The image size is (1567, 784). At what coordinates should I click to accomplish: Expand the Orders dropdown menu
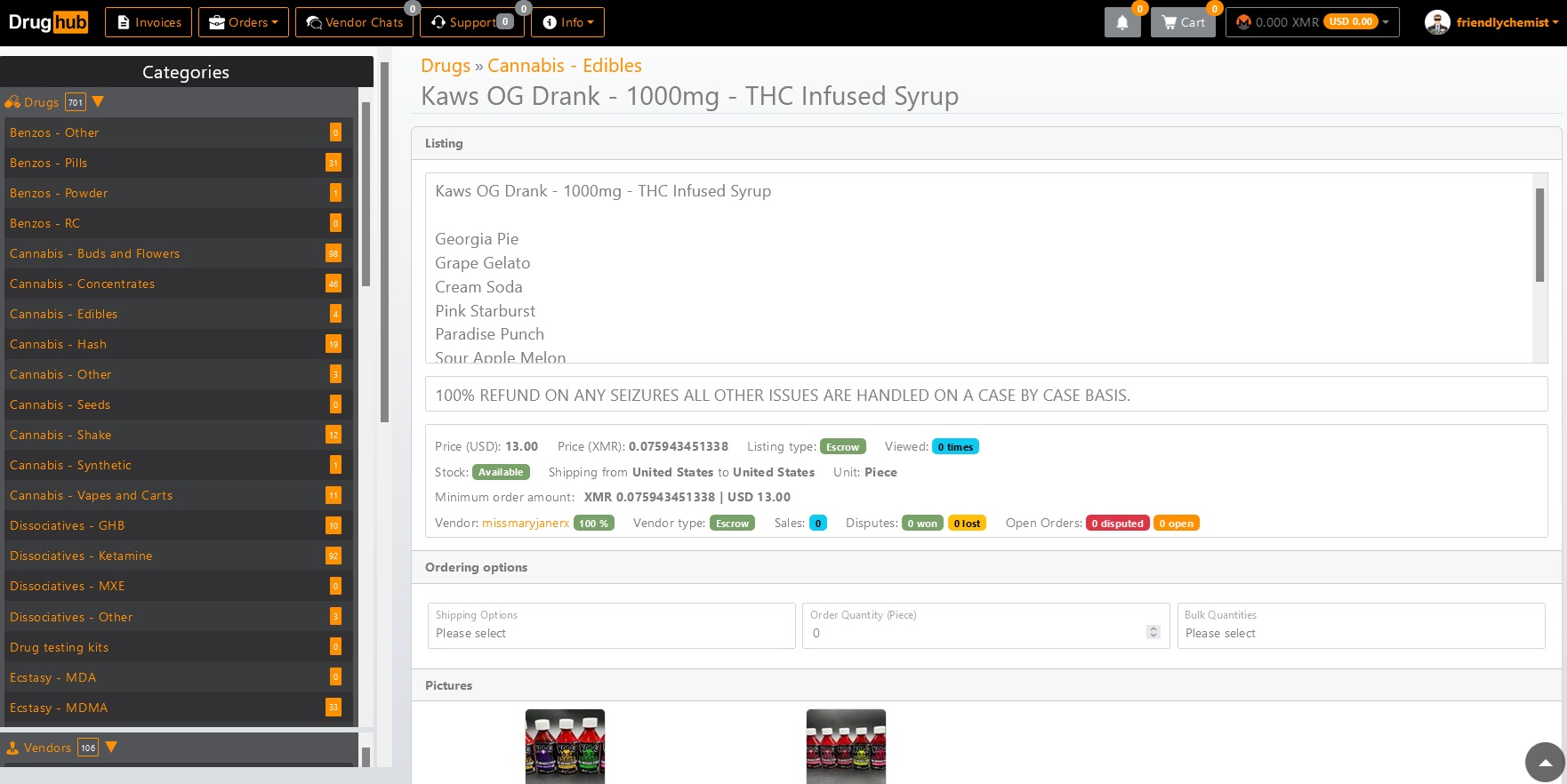[x=243, y=22]
